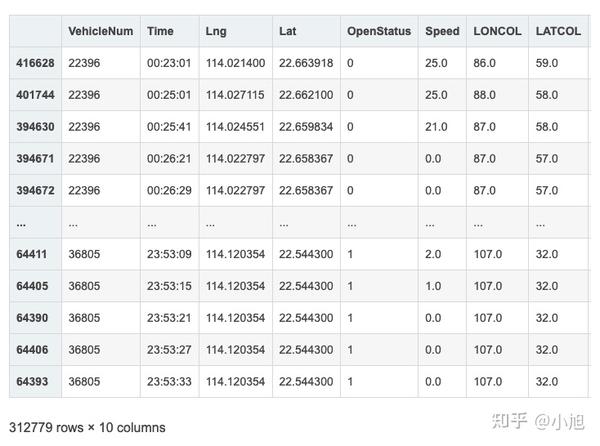Click row index 64393

pos(32,381)
